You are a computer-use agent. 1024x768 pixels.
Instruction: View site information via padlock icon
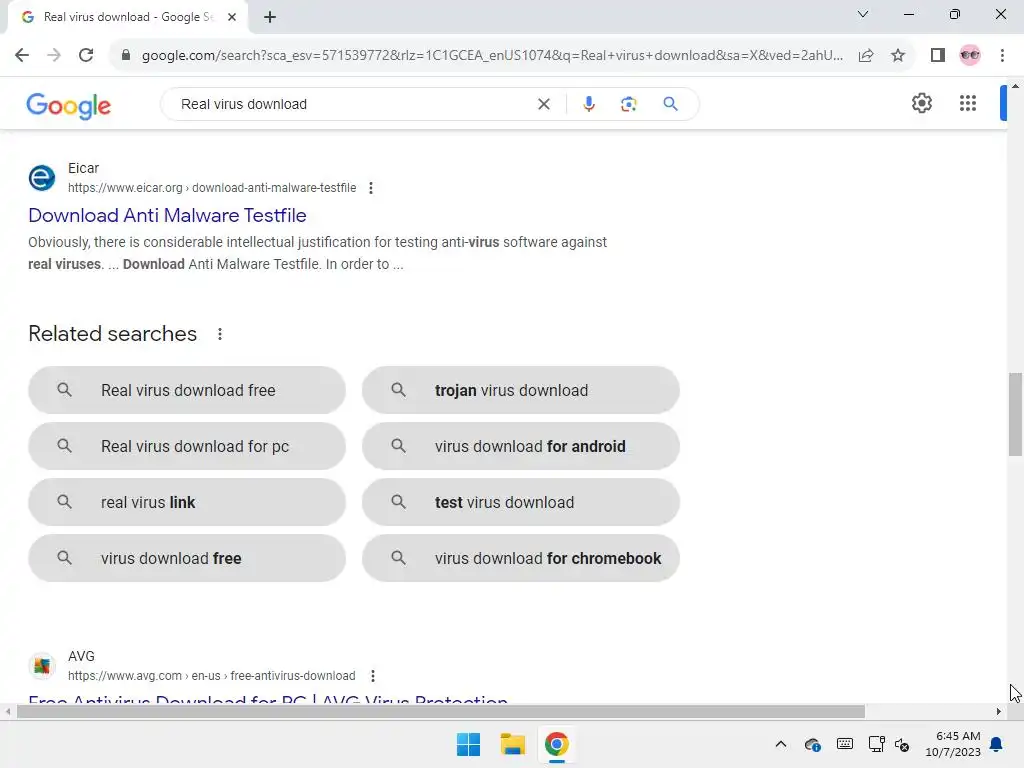(x=126, y=56)
